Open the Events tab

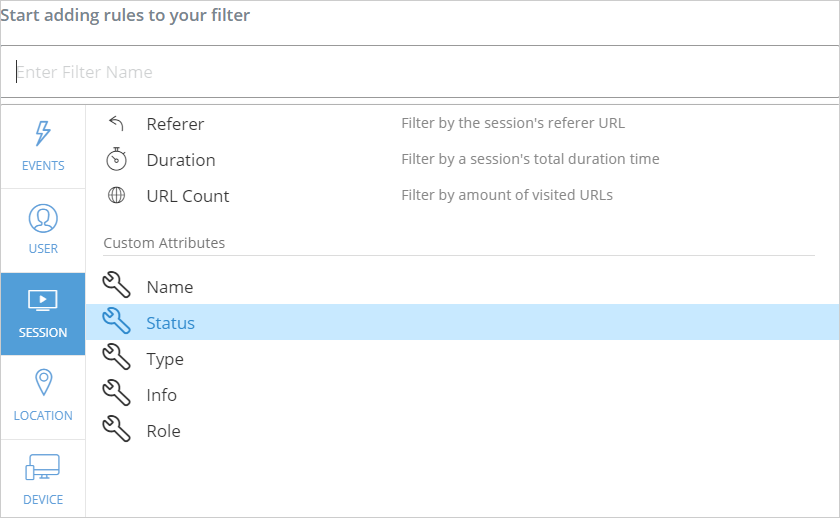(43, 146)
